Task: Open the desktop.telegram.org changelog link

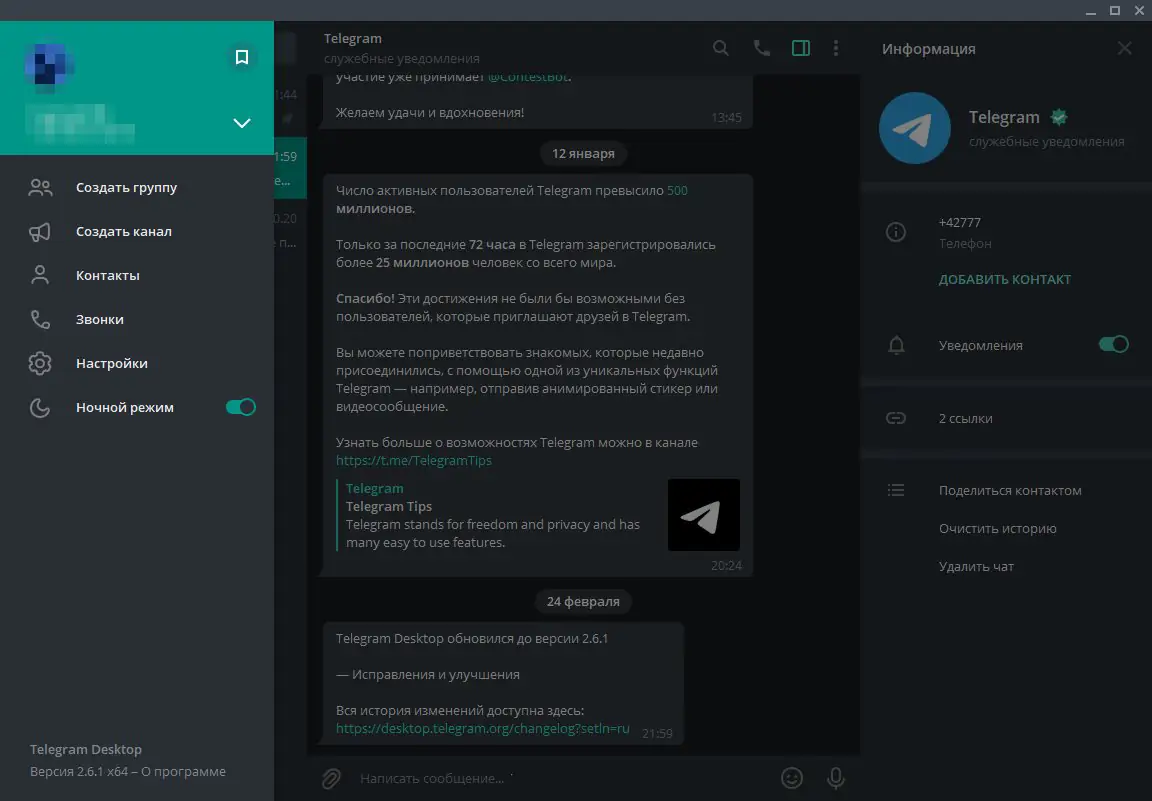Action: click(x=483, y=729)
